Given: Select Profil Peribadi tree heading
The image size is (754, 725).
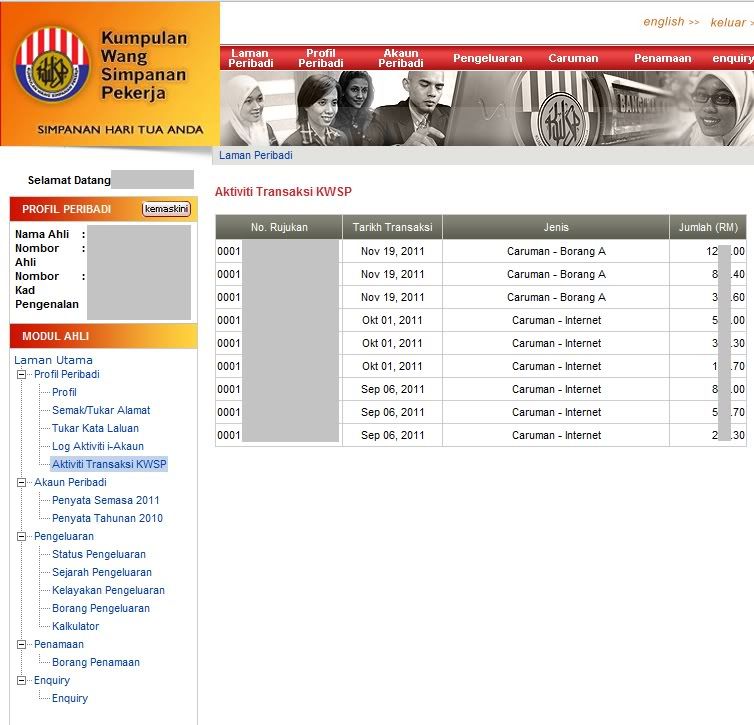Looking at the screenshot, I should tap(67, 375).
